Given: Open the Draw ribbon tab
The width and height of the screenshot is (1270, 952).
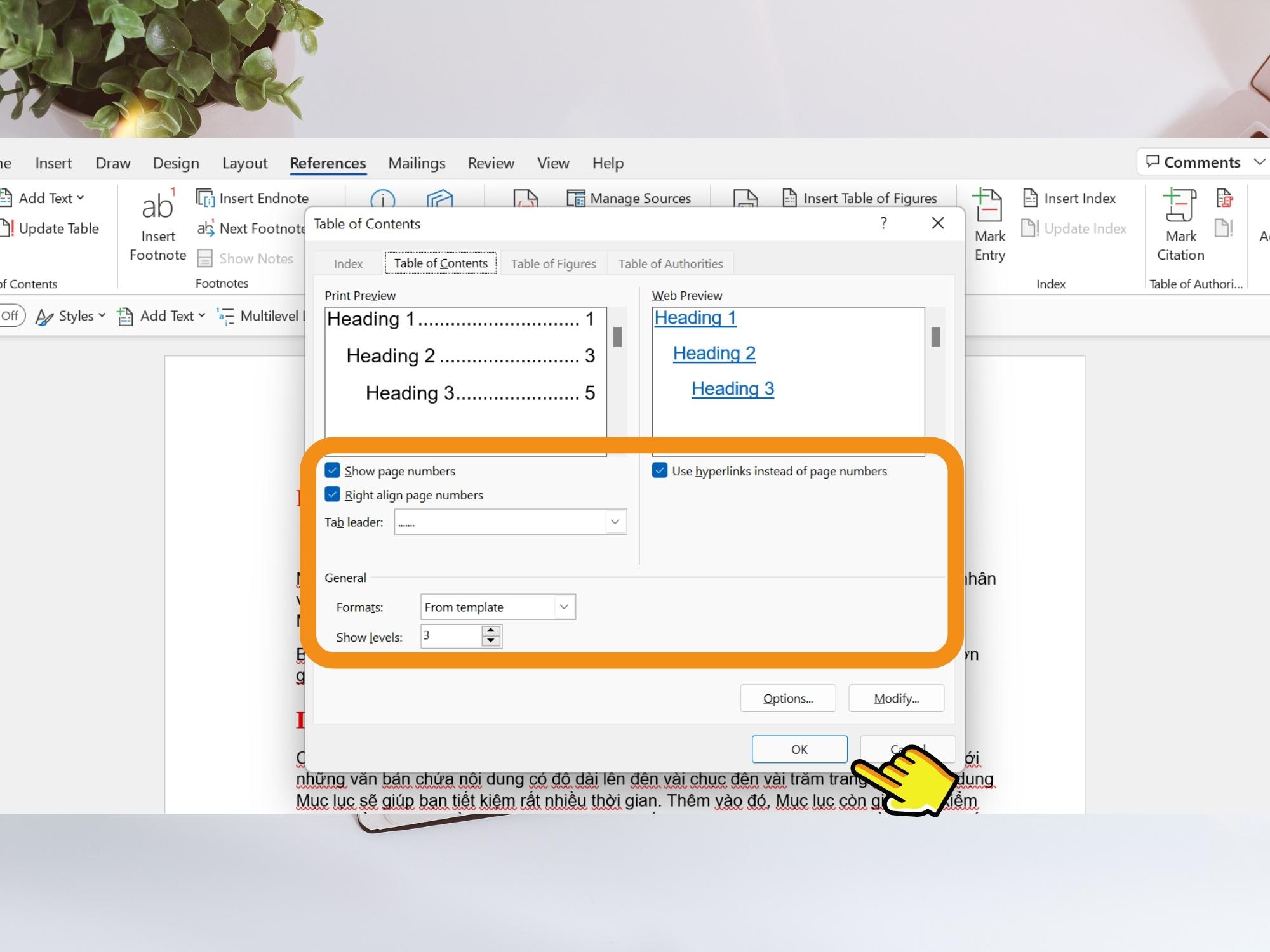Looking at the screenshot, I should pyautogui.click(x=113, y=163).
